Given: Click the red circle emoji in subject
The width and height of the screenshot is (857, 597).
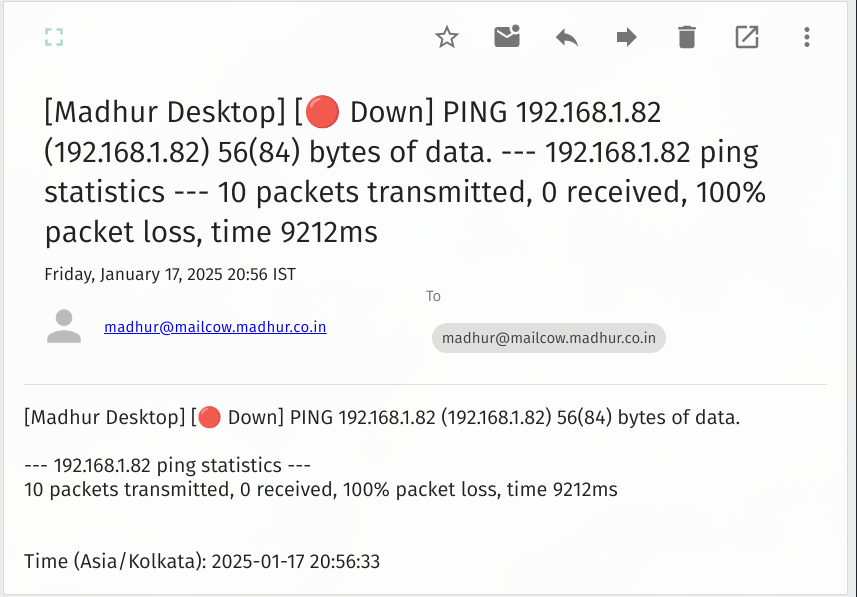Looking at the screenshot, I should pyautogui.click(x=322, y=112).
